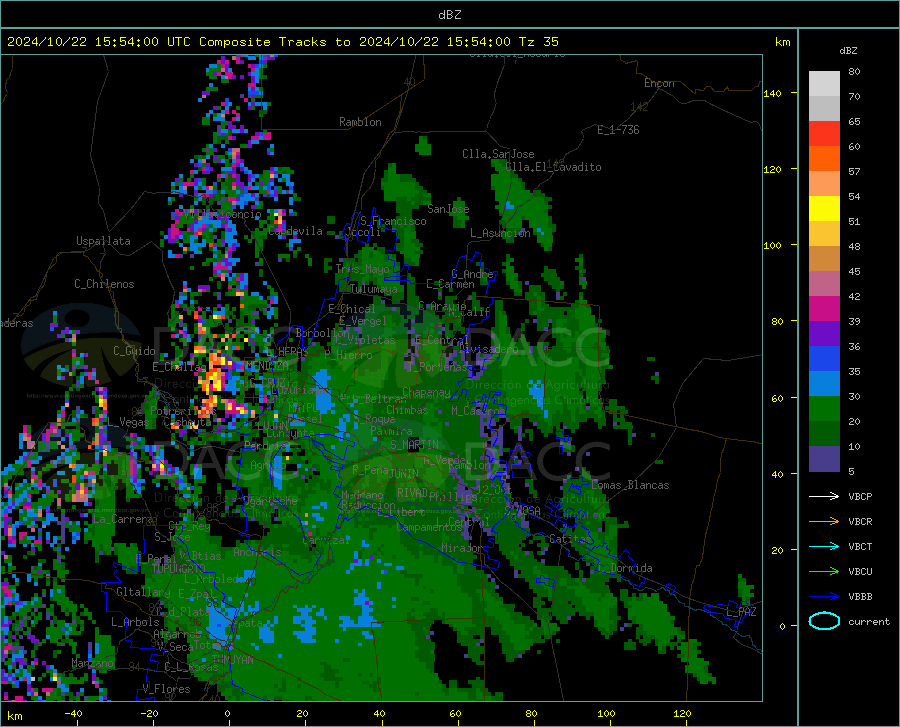Click the 'L_PAZ' map label
This screenshot has width=900, height=727.
741,612
